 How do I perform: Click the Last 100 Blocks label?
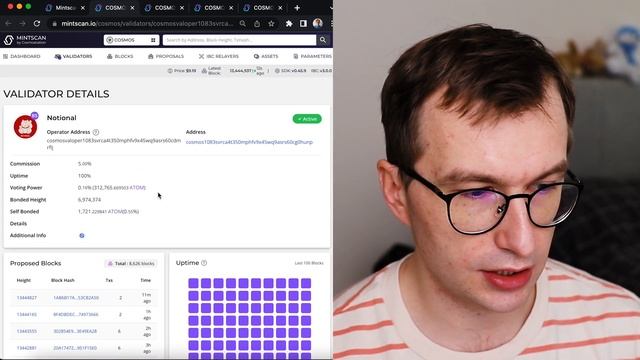pos(309,263)
